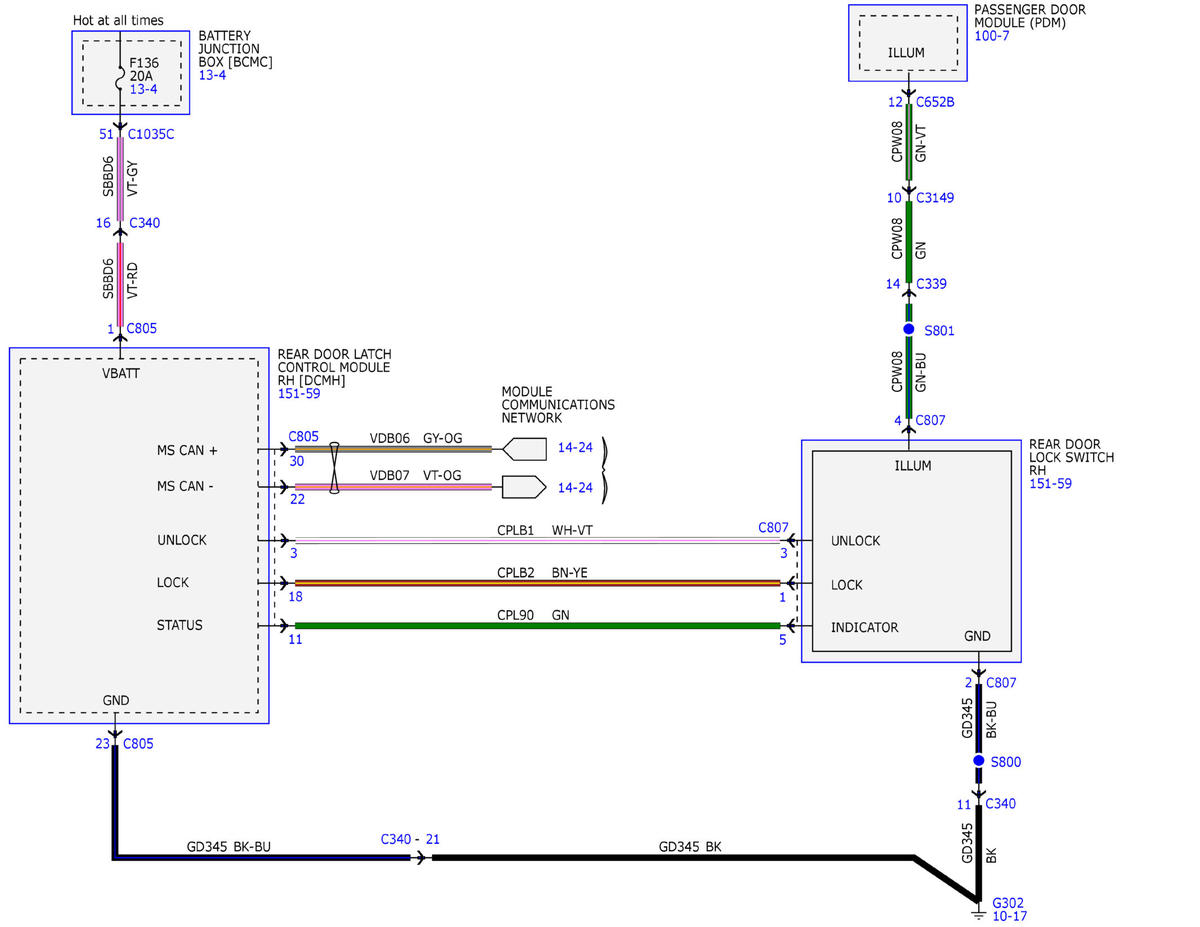This screenshot has width=1200, height=927.
Task: Click the S800 splice label
Action: [1006, 762]
